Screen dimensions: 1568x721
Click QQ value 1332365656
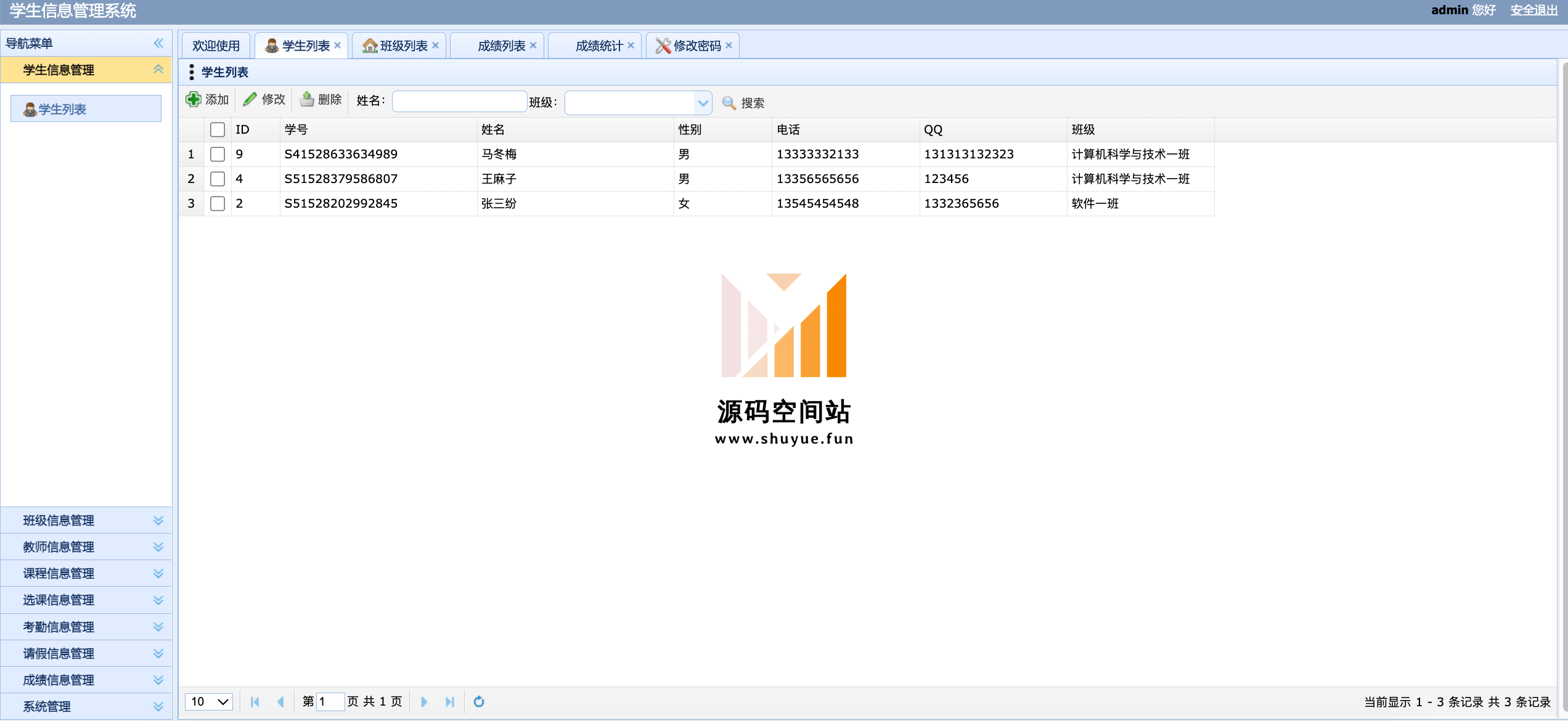pos(961,203)
